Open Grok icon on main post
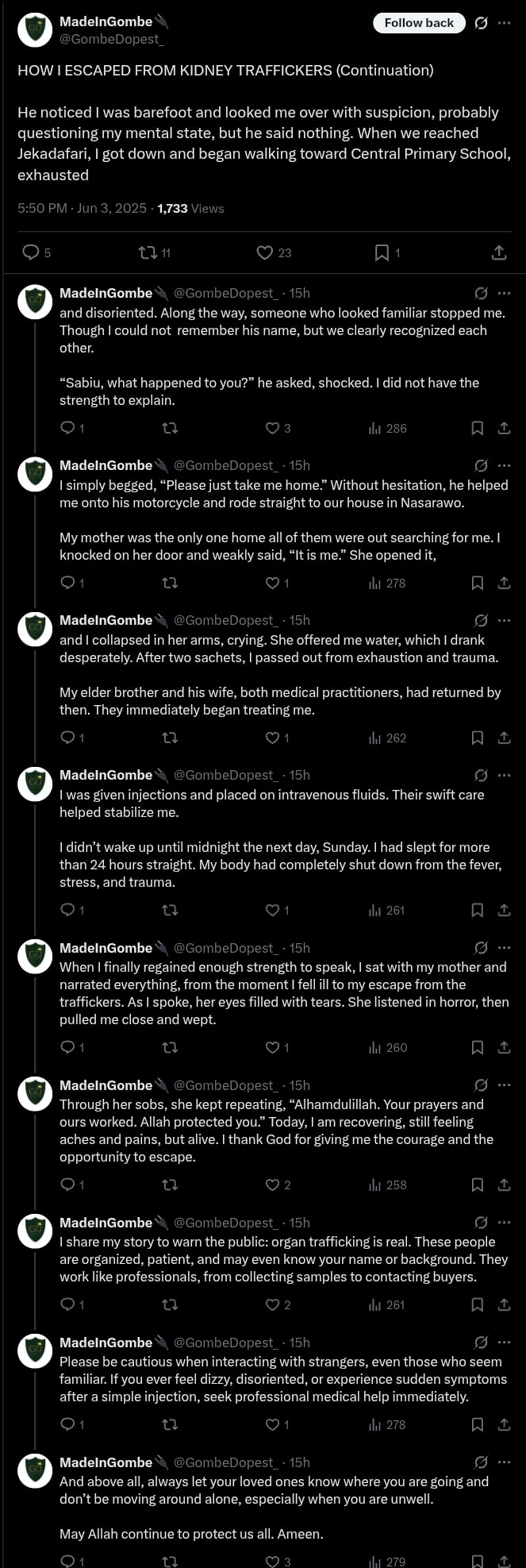The width and height of the screenshot is (526, 1568). coord(481,23)
